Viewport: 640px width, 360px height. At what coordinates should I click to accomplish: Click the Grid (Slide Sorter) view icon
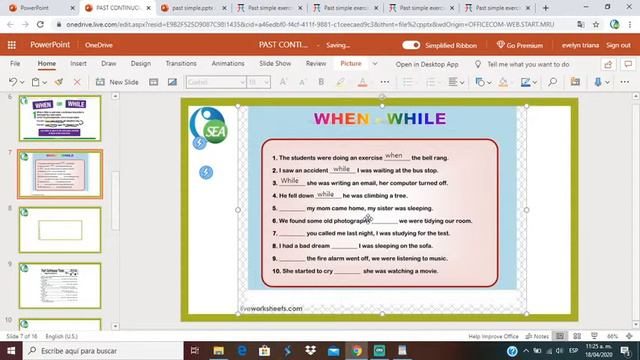577,336
